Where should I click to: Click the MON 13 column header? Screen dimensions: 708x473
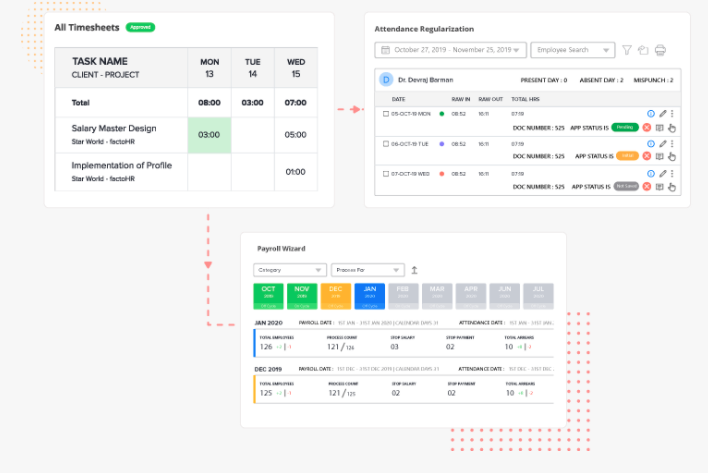click(210, 68)
